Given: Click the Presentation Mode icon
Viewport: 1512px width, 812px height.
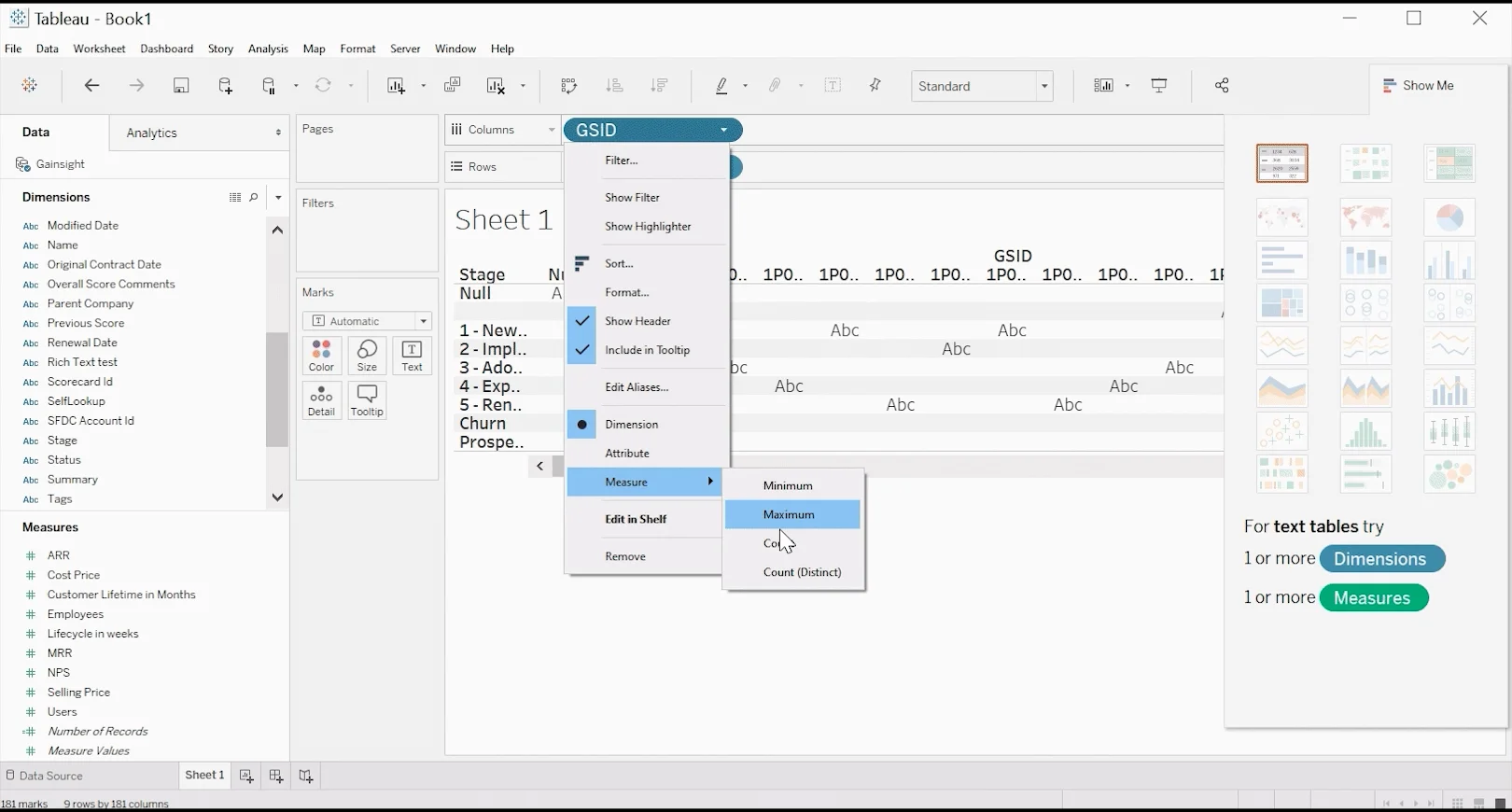Looking at the screenshot, I should (1159, 86).
